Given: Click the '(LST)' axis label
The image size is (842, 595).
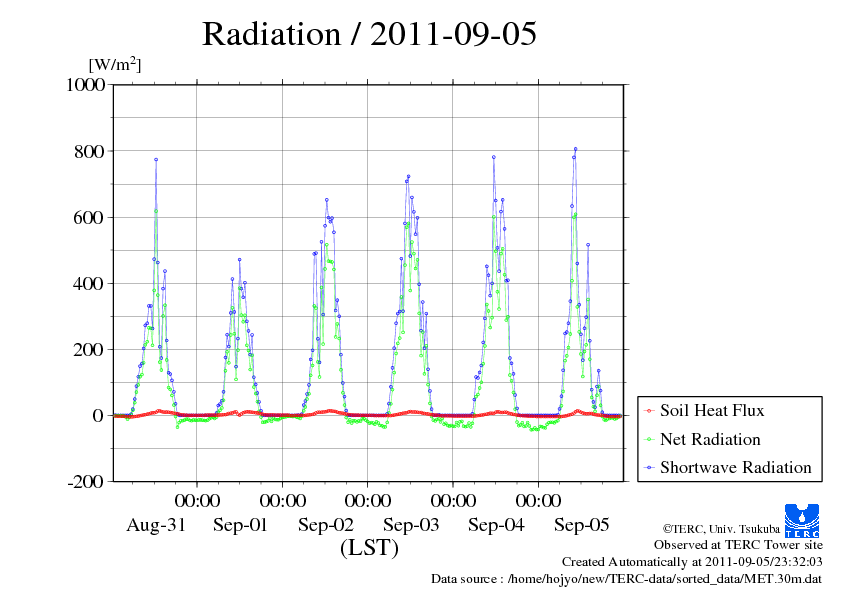Looking at the screenshot, I should [369, 548].
